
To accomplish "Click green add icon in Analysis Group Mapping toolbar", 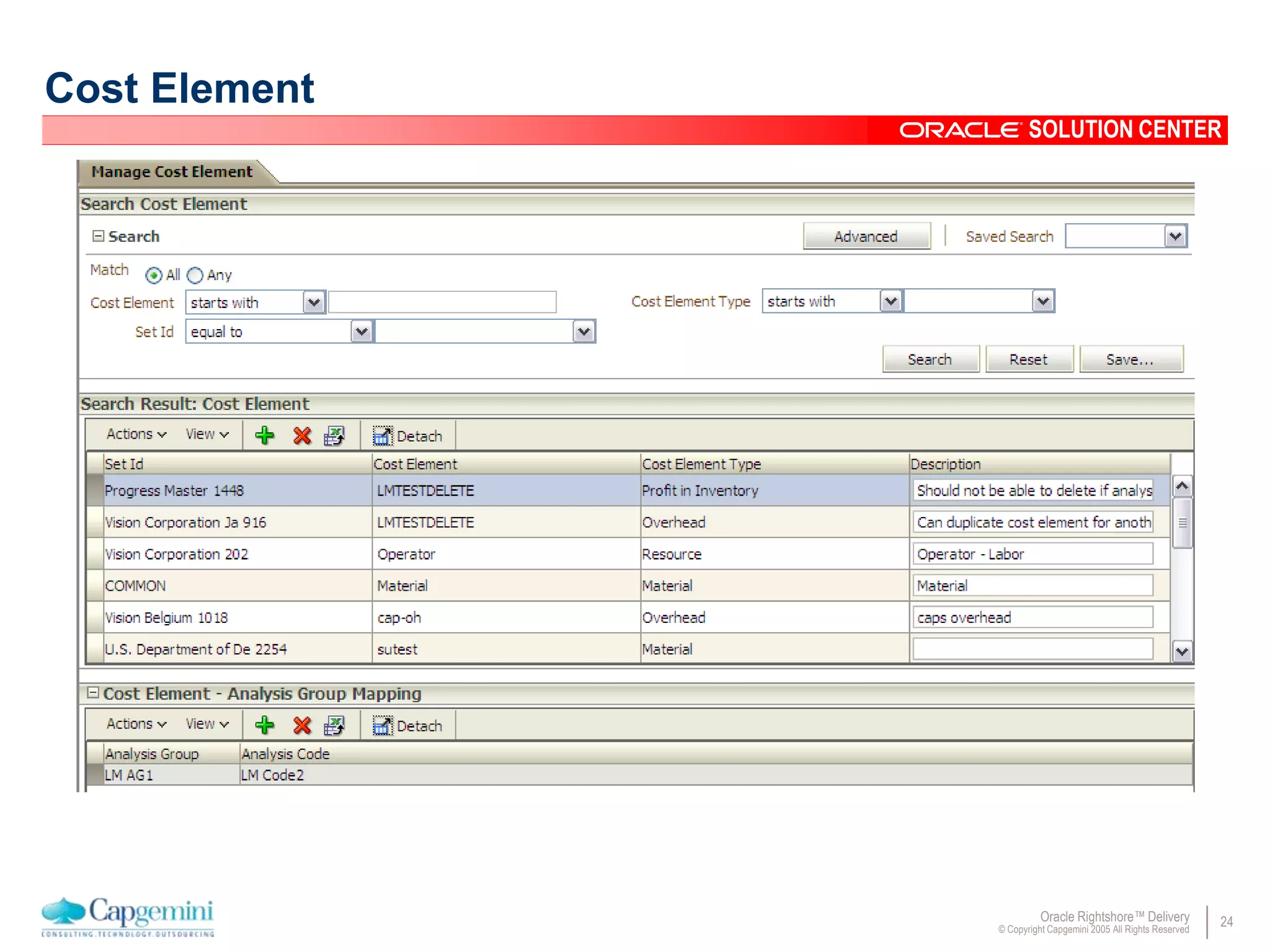I will point(265,725).
